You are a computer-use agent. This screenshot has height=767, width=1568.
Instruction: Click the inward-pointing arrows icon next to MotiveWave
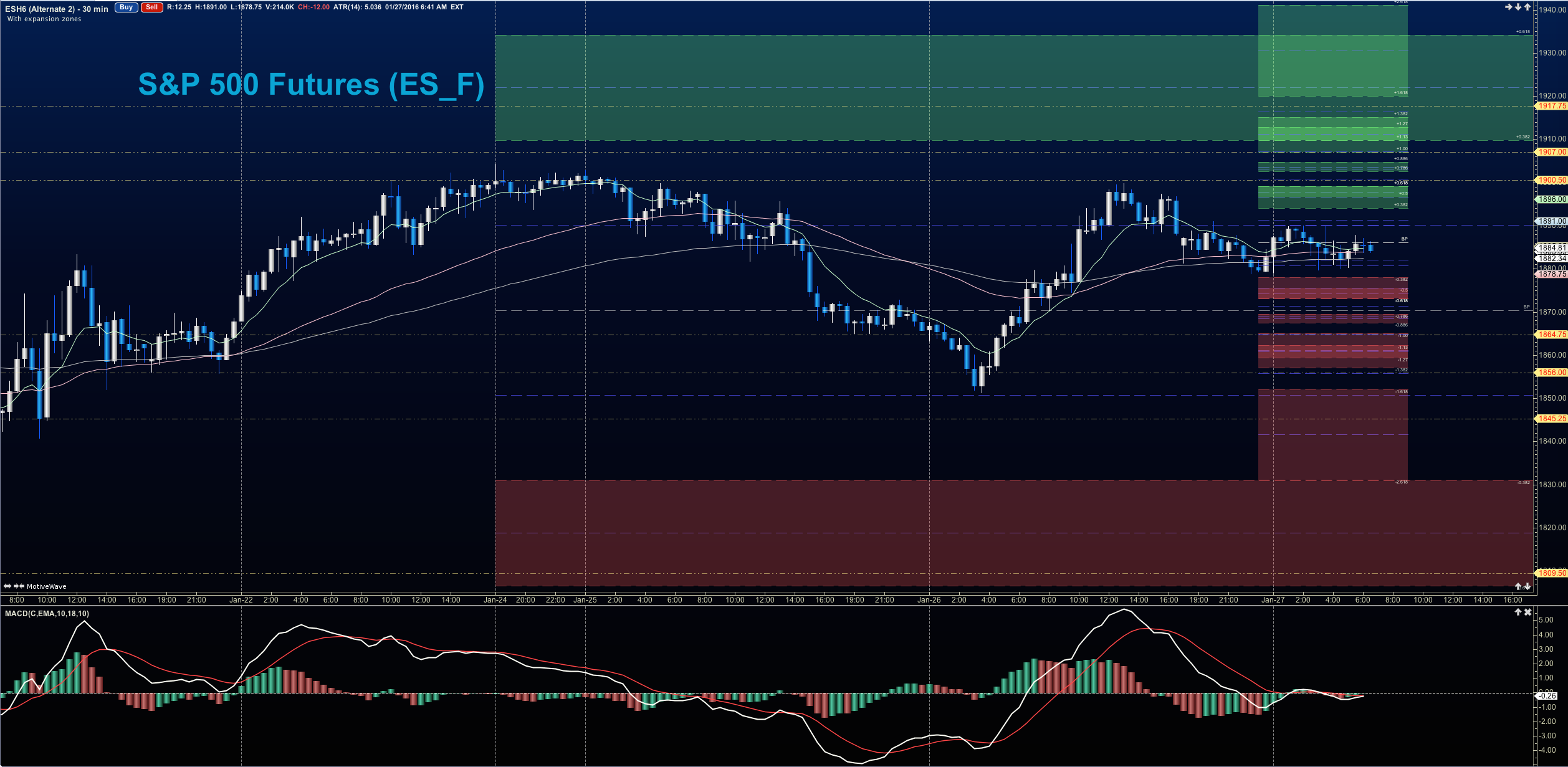pyautogui.click(x=19, y=586)
